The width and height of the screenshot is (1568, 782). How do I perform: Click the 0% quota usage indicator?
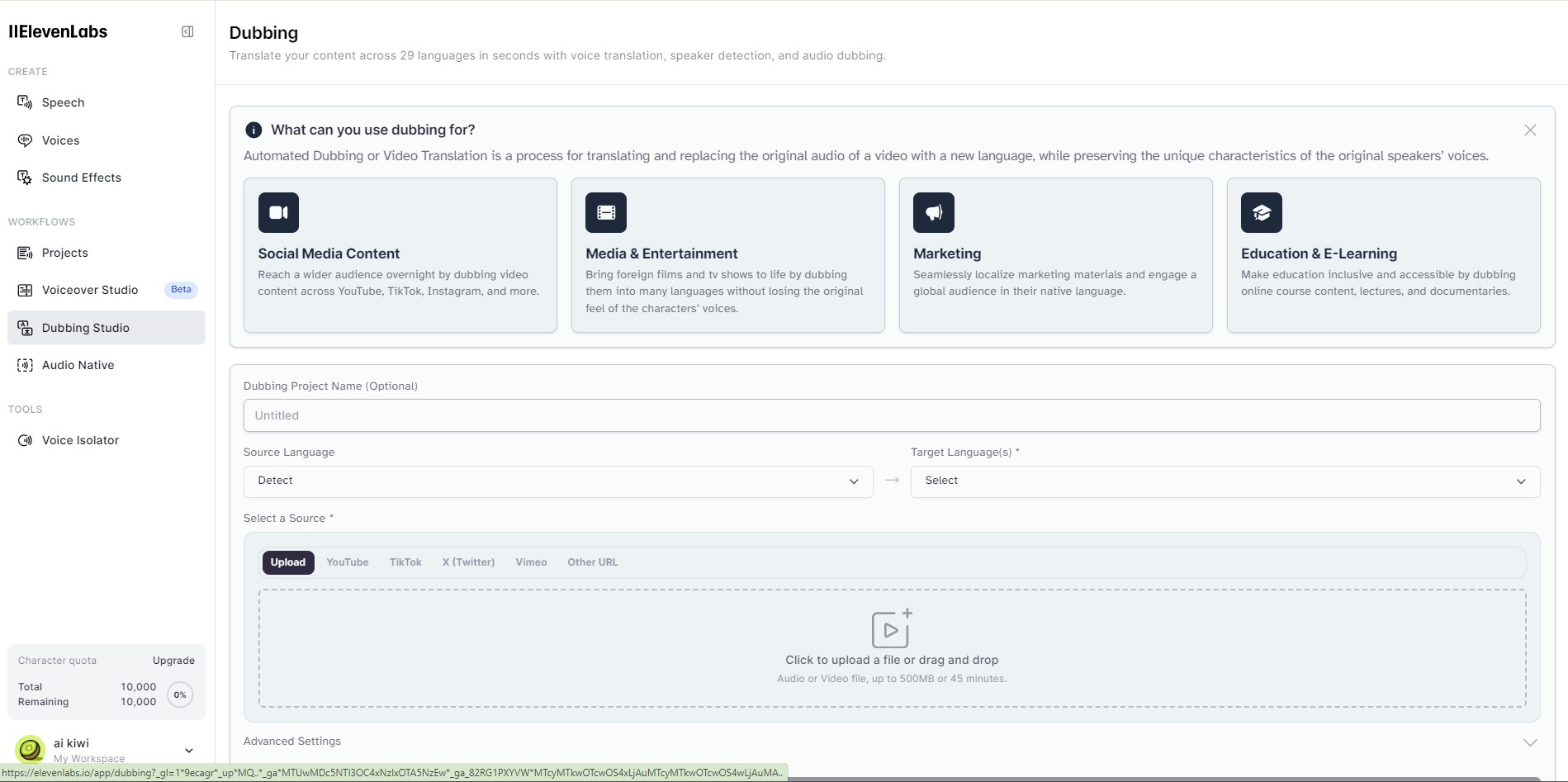pos(180,694)
